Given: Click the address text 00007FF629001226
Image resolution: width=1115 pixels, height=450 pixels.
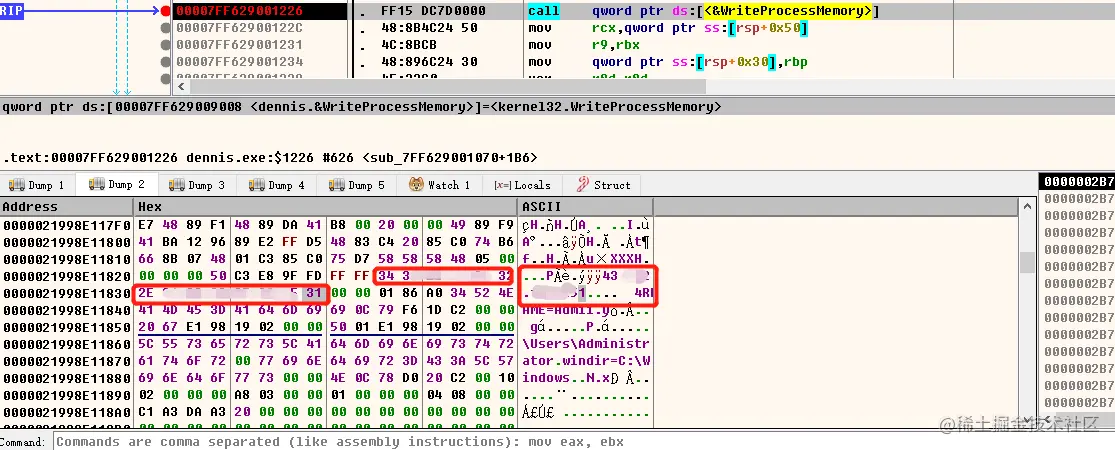Looking at the screenshot, I should pos(239,11).
